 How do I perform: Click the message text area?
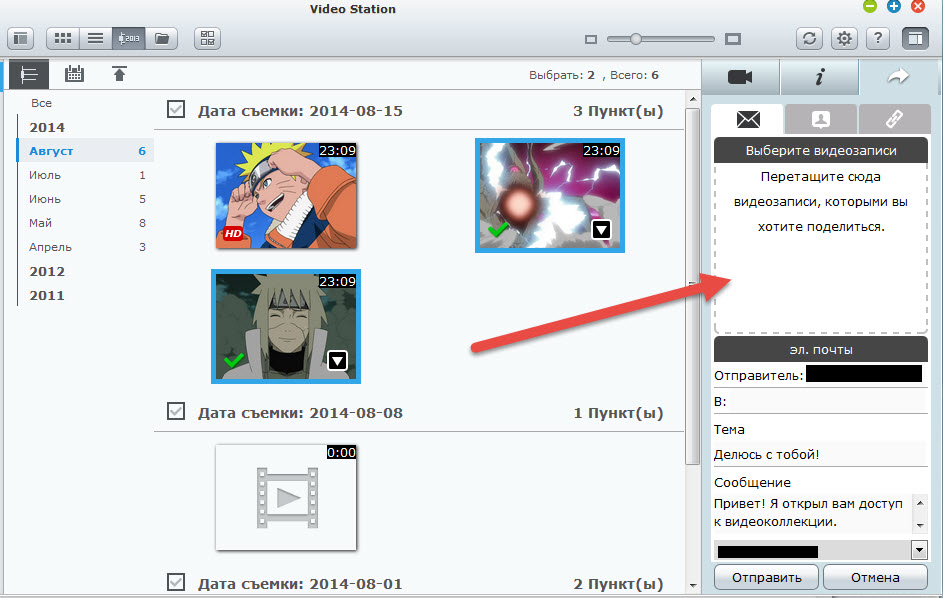[812, 513]
